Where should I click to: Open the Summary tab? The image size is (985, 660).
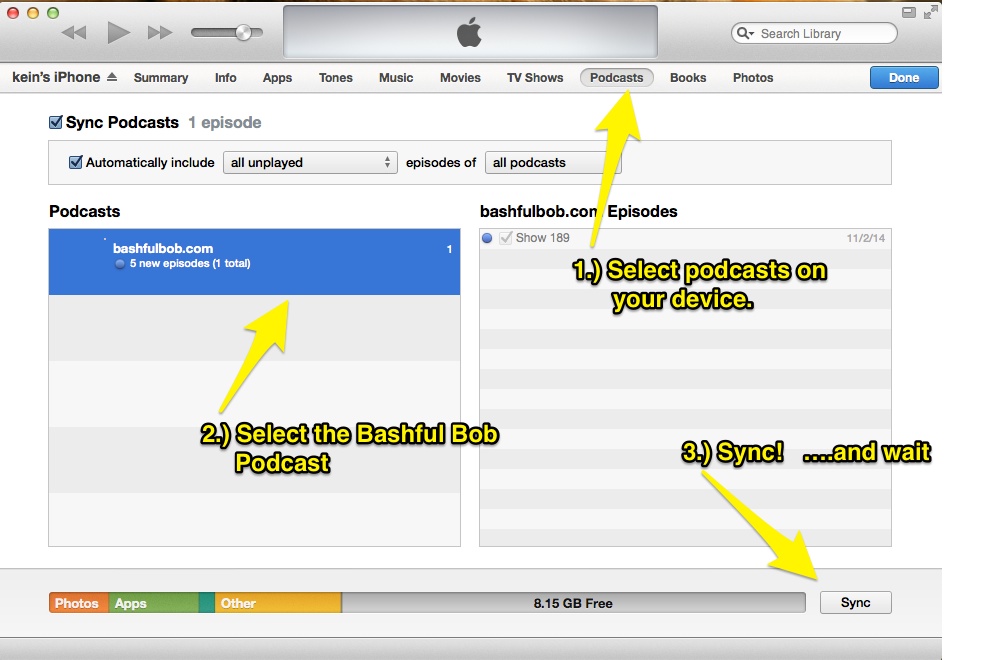click(161, 78)
